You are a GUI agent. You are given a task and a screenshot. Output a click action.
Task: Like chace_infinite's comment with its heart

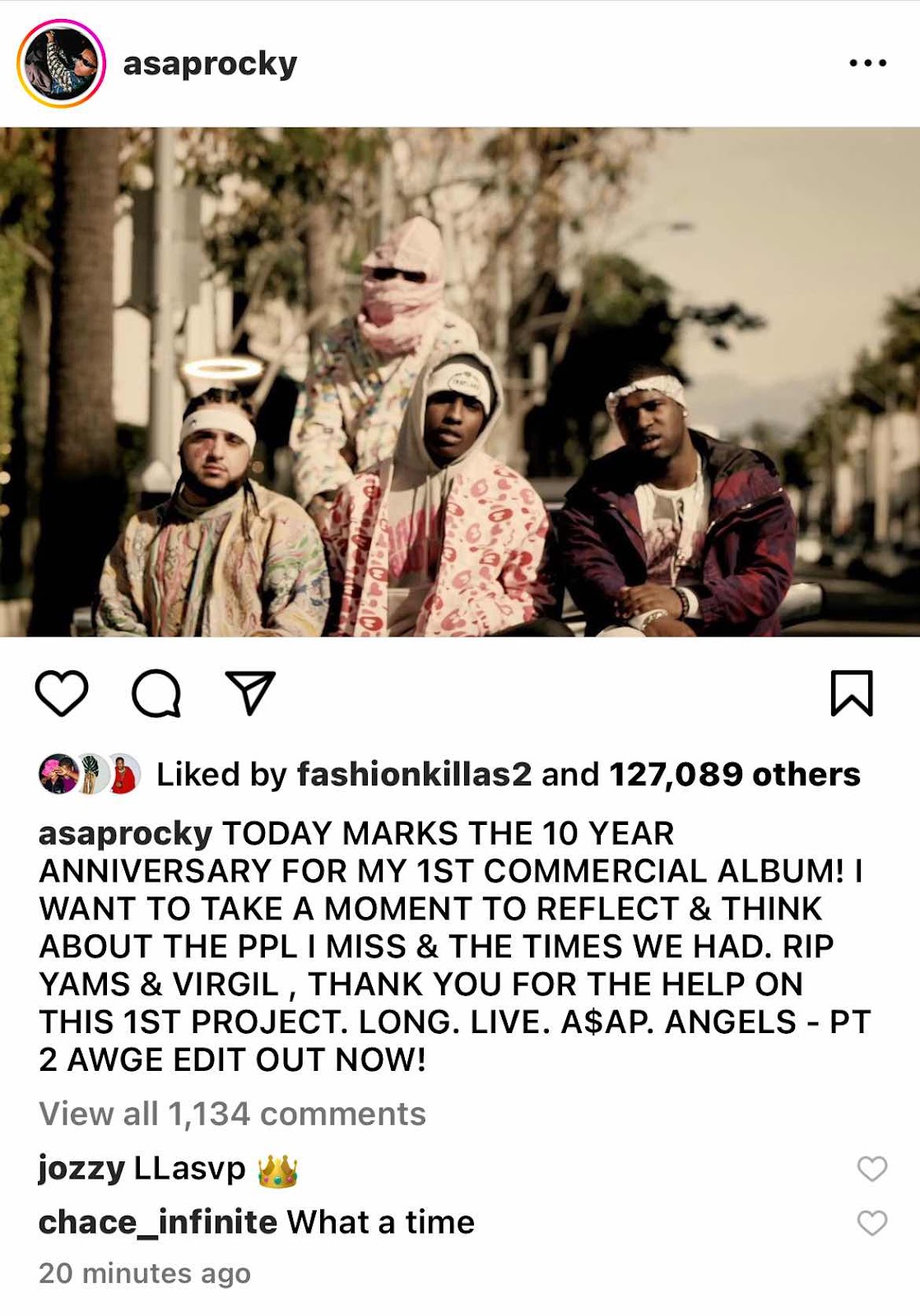point(872,1223)
